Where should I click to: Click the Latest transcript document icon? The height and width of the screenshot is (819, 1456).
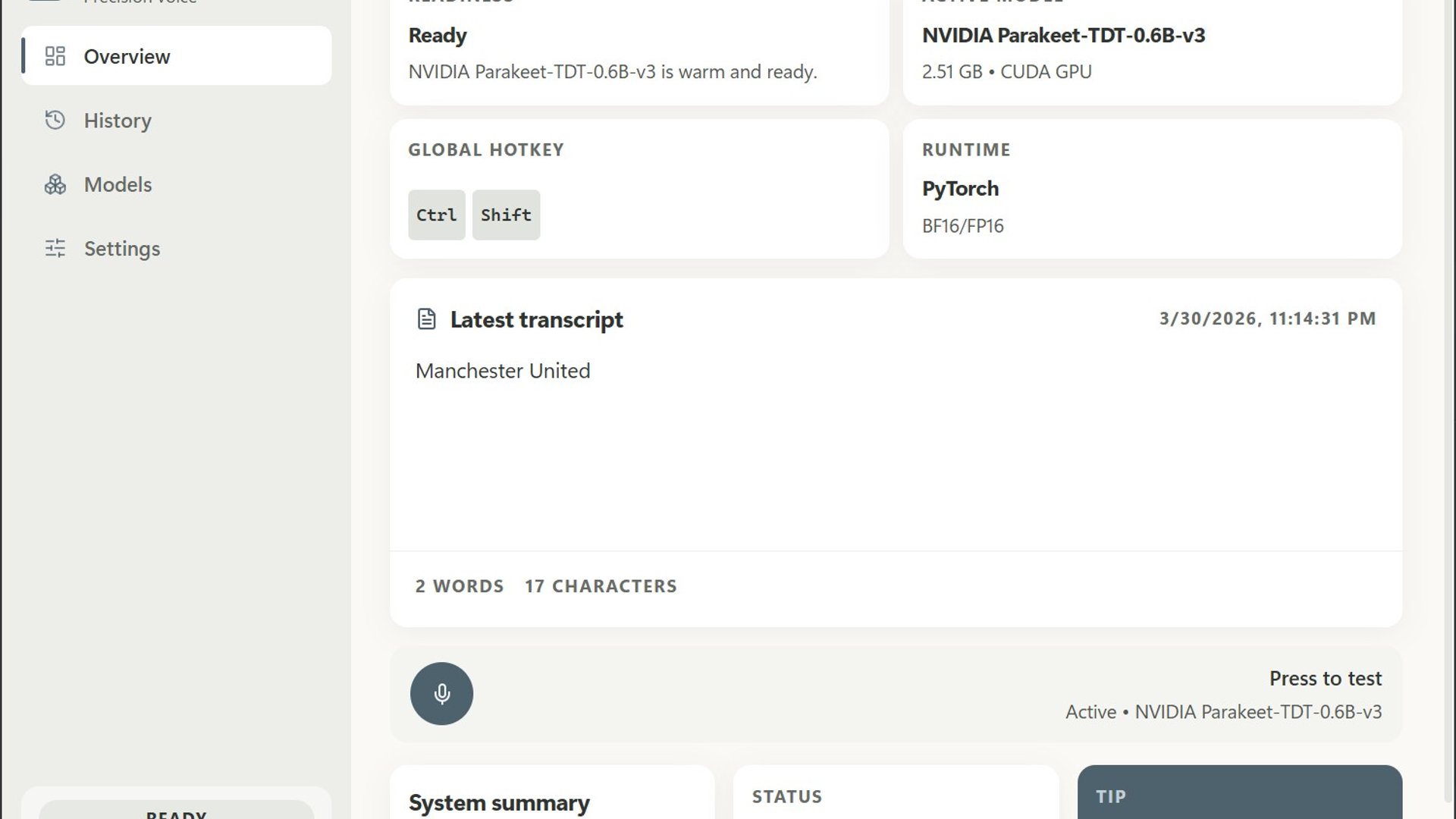click(426, 319)
